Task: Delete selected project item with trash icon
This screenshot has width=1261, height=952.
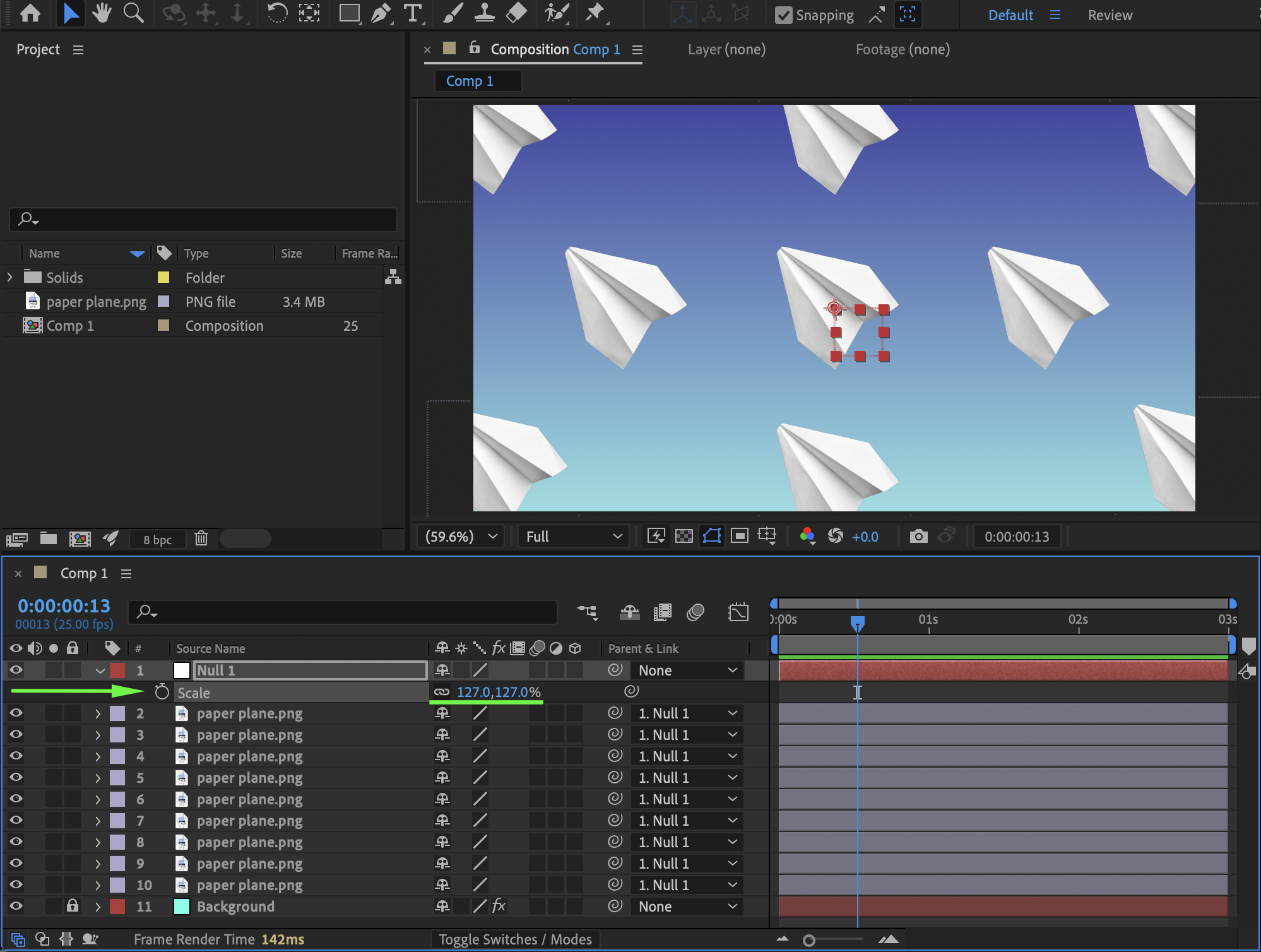Action: tap(201, 538)
